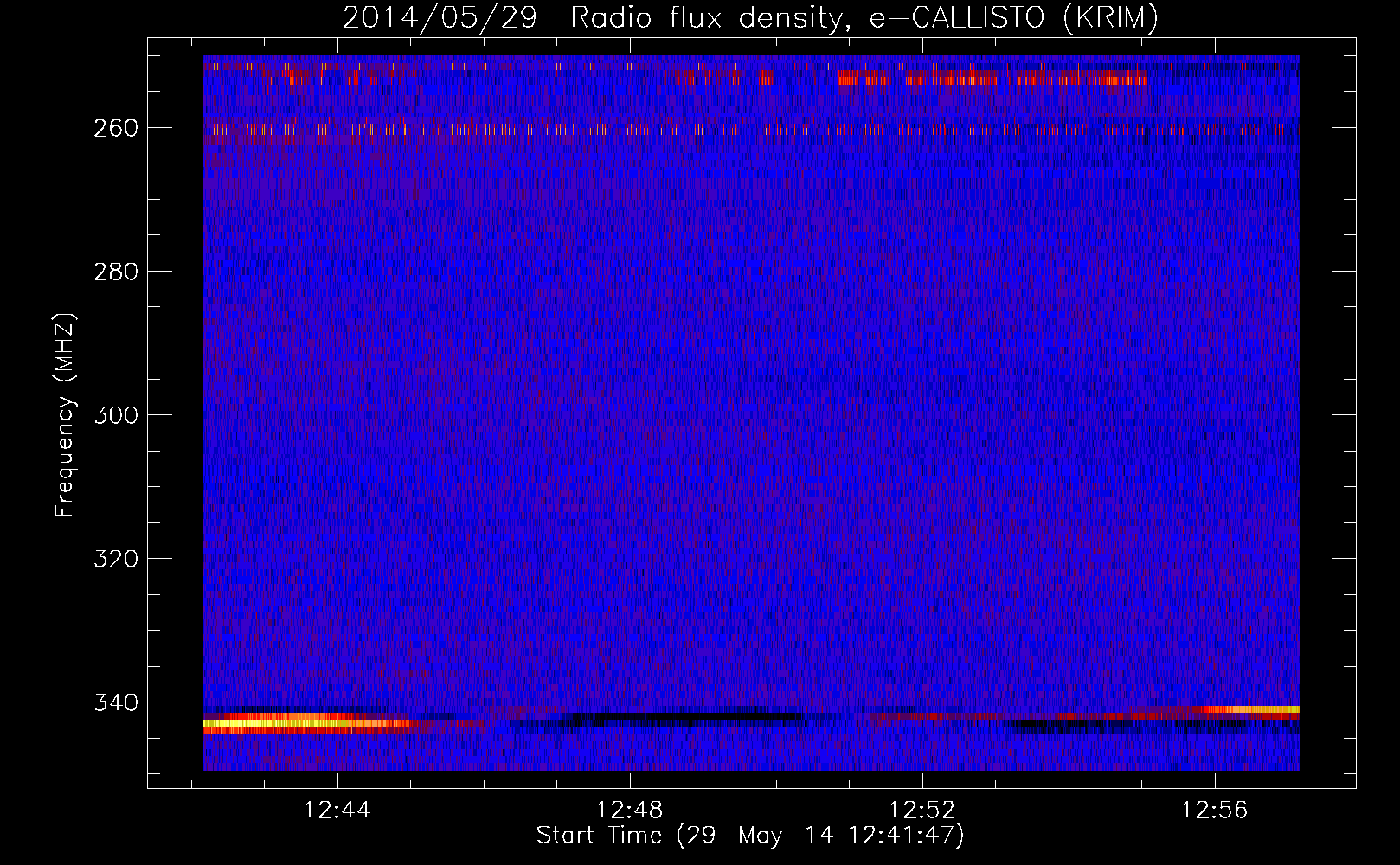This screenshot has width=1400, height=865.
Task: Click the 'Start Time (29-May-14 12:41:47)' label
Action: (x=750, y=836)
